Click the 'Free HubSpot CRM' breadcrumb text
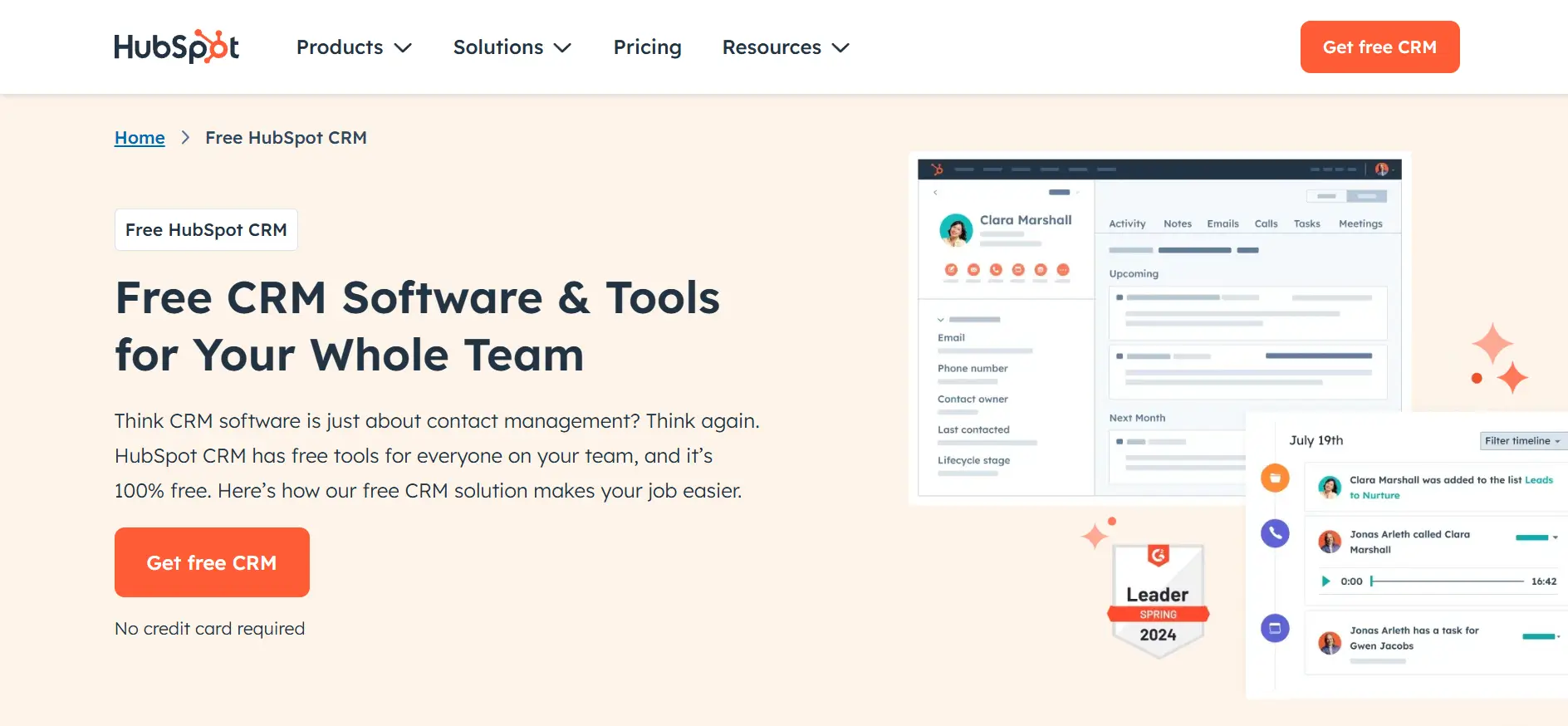Viewport: 1568px width, 726px height. coord(286,138)
